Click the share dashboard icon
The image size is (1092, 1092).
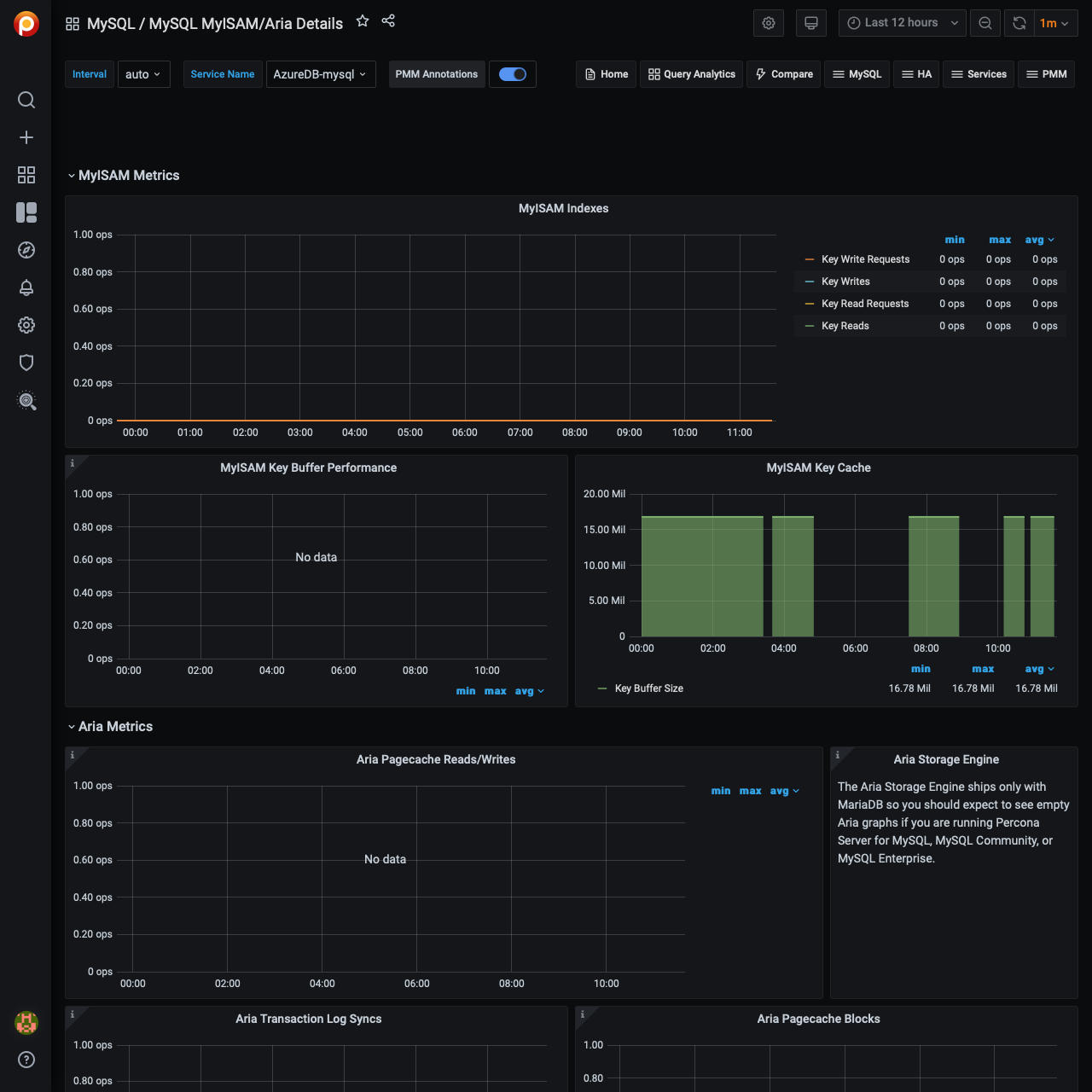388,21
